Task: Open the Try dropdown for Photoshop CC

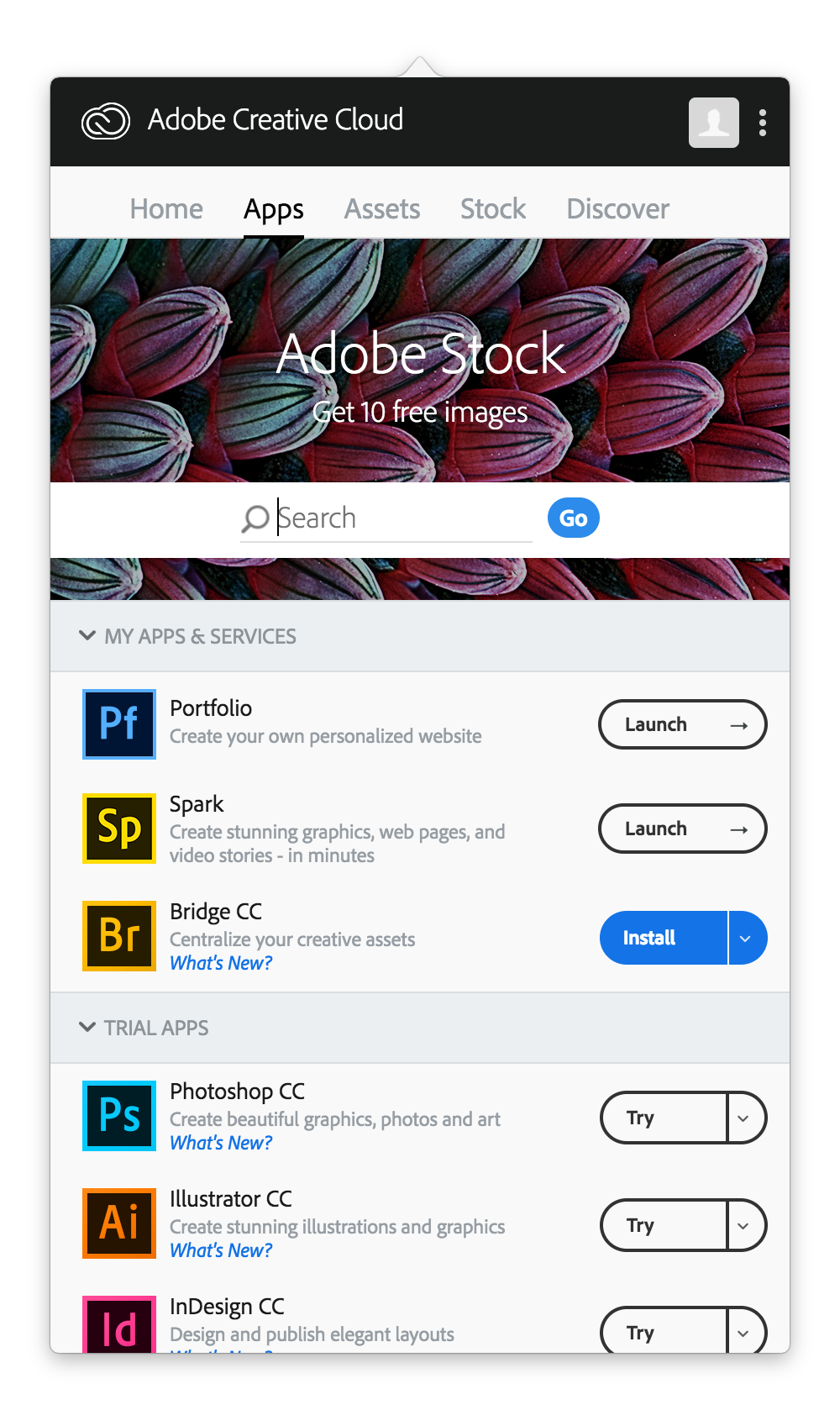Action: tap(743, 1118)
